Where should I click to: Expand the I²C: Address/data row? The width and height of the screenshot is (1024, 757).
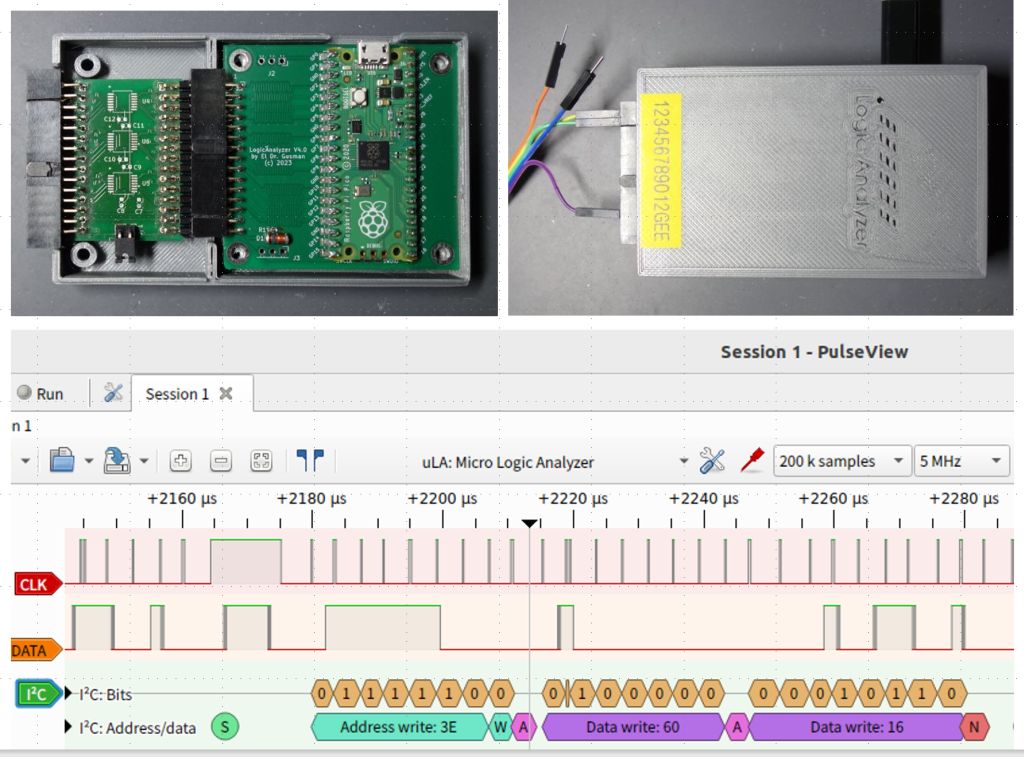69,727
